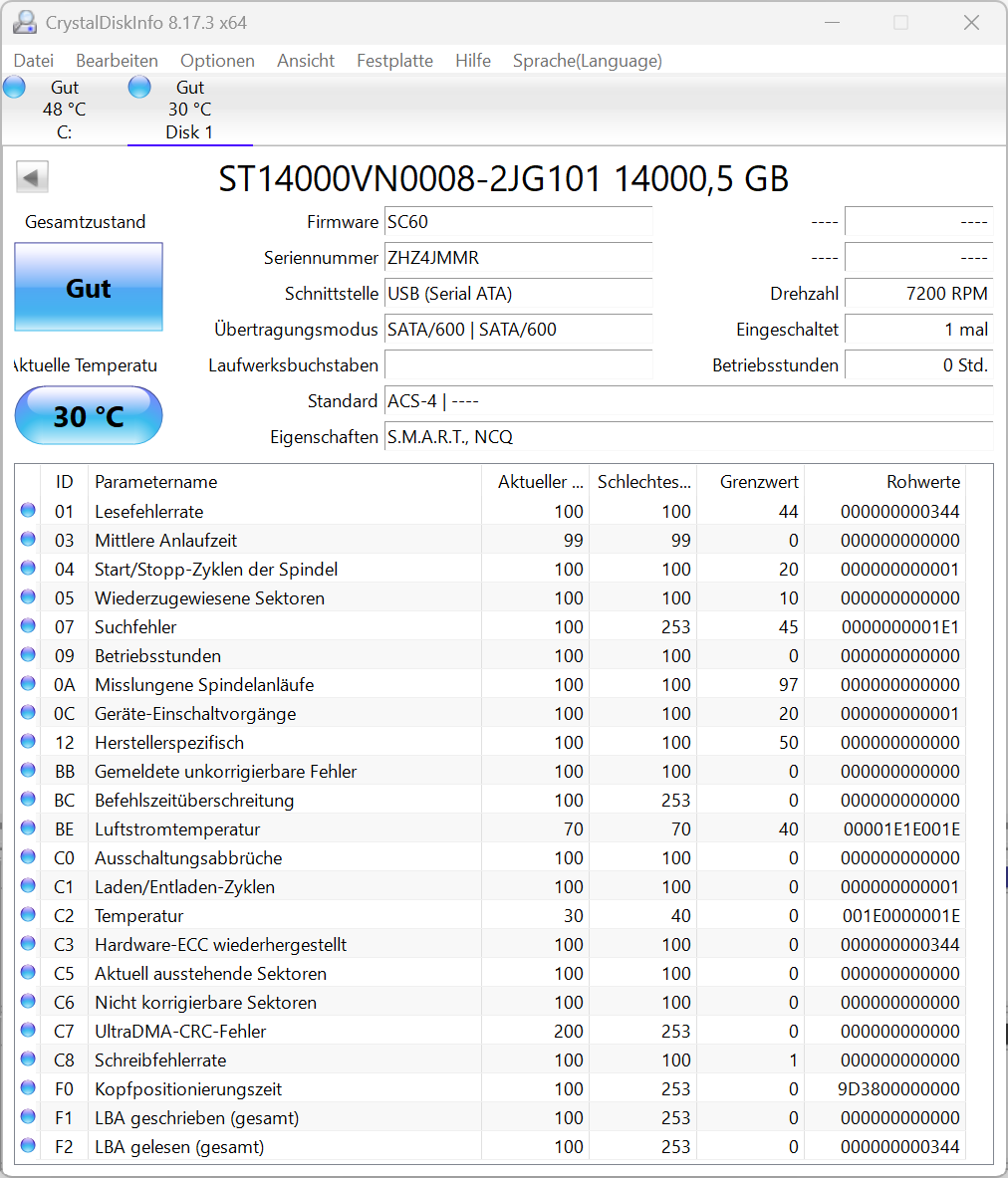Image resolution: width=1008 pixels, height=1178 pixels.
Task: Click the Firmware field SC60
Action: tap(518, 222)
